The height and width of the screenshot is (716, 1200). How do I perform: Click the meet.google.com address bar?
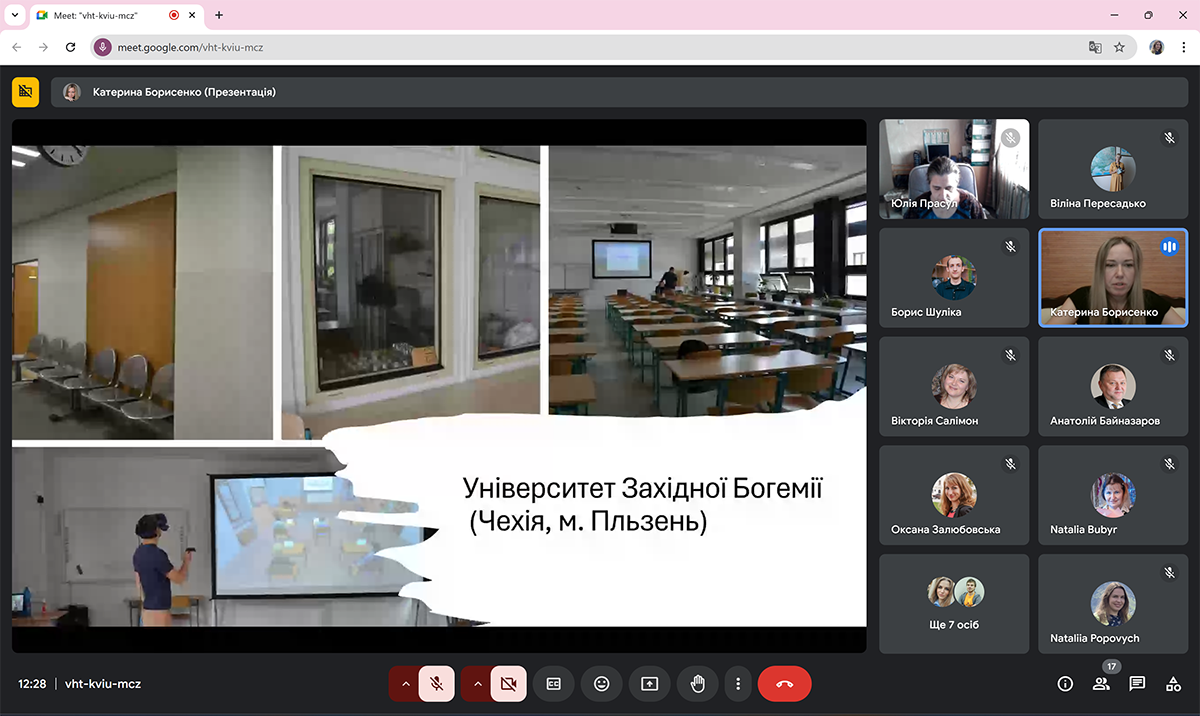coord(600,47)
